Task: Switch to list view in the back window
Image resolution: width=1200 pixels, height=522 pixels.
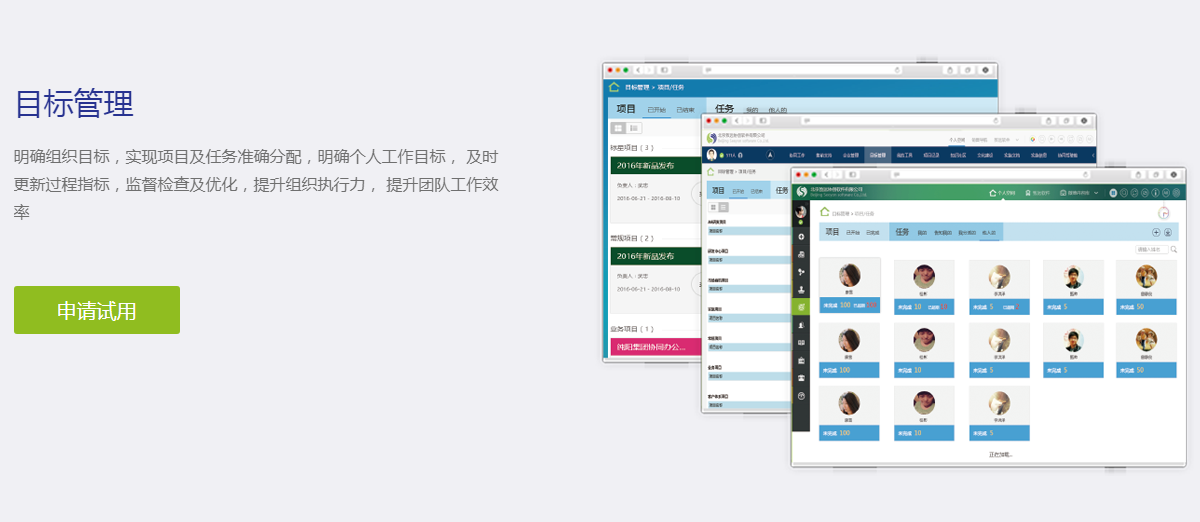Action: [x=634, y=128]
